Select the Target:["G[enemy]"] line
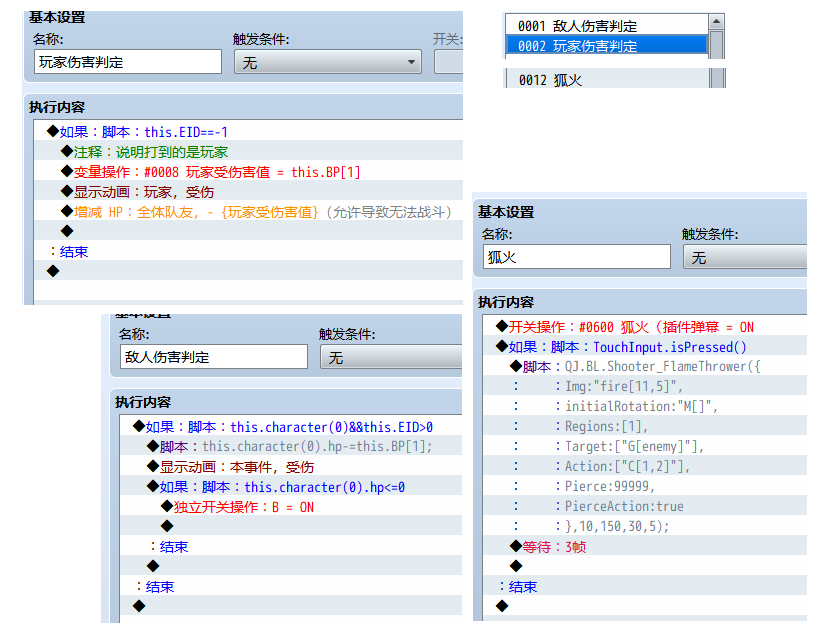The width and height of the screenshot is (816, 624). point(645,446)
